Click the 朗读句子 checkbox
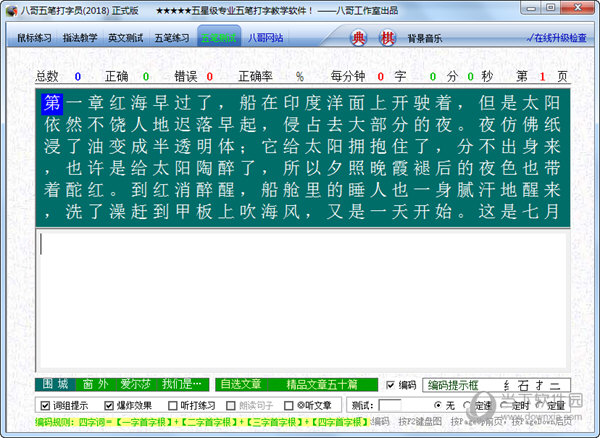Screen dimensions: 600x438 (230, 405)
